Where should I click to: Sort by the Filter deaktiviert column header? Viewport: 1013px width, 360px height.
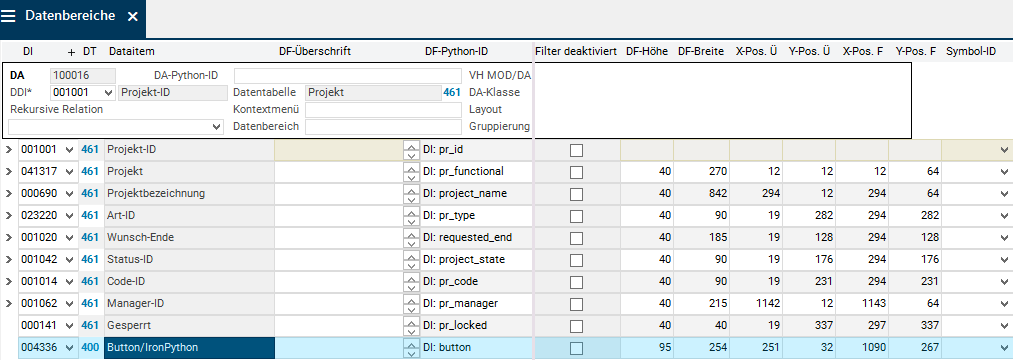576,51
